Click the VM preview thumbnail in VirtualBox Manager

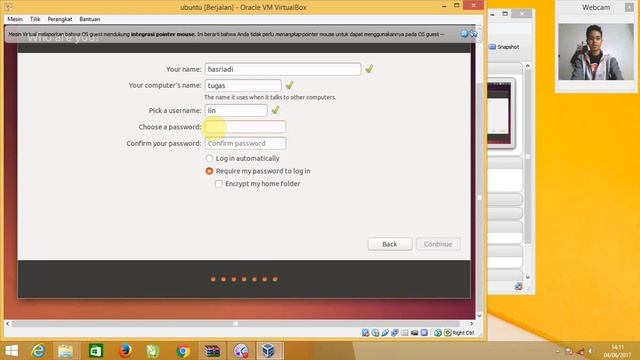499,113
